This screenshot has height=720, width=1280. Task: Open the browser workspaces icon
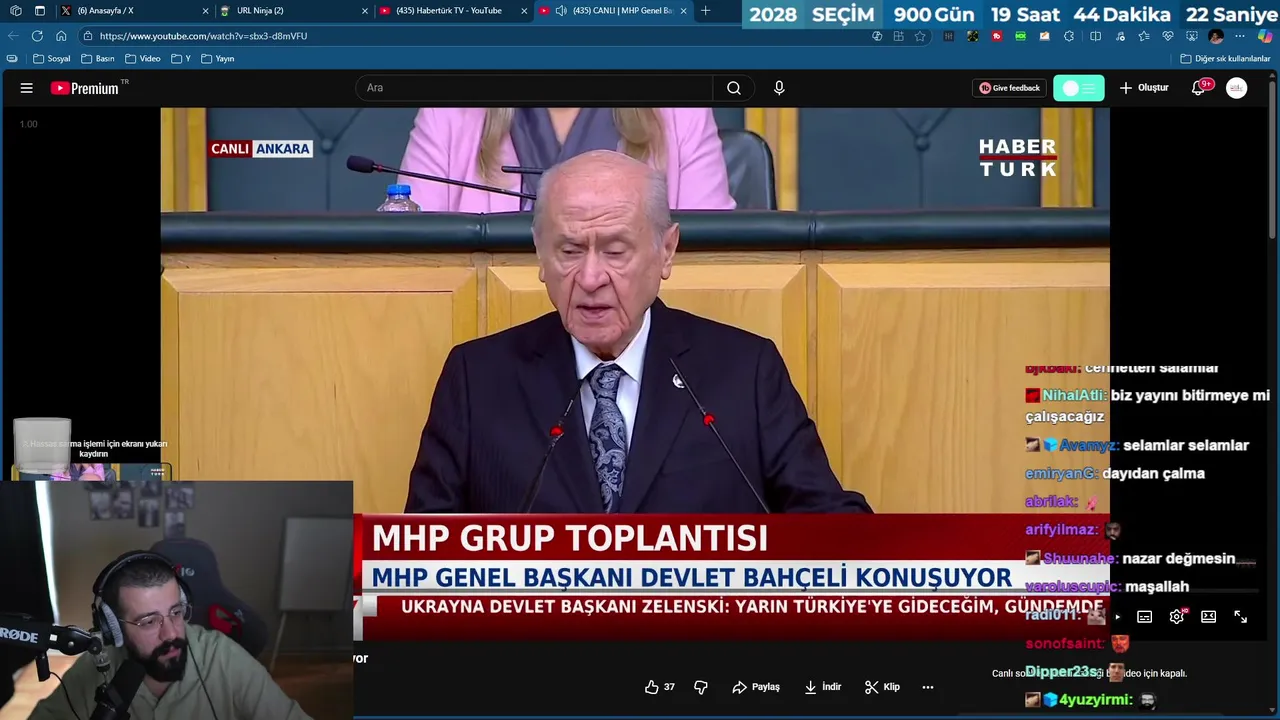point(15,11)
